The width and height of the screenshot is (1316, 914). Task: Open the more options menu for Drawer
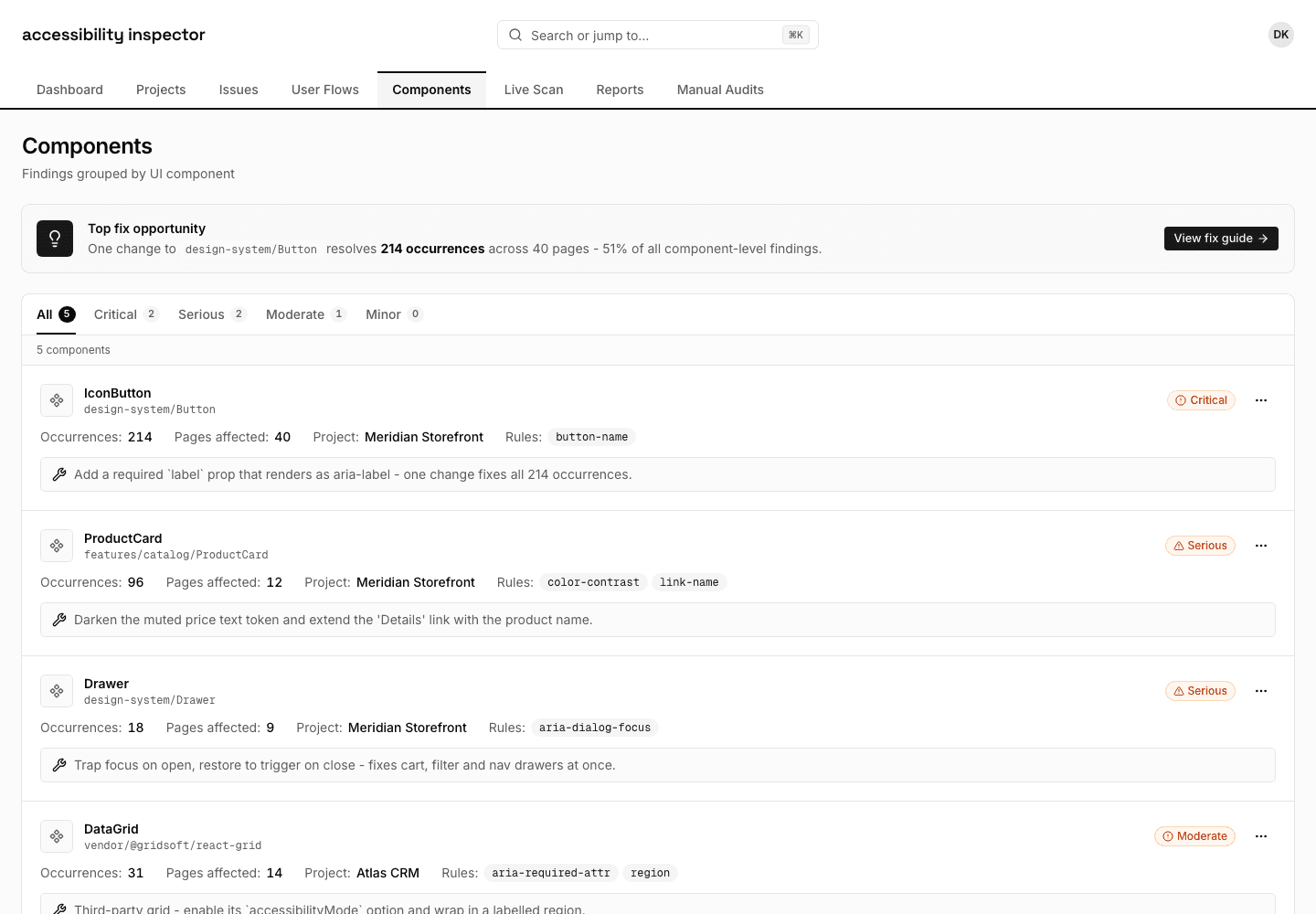tap(1261, 691)
